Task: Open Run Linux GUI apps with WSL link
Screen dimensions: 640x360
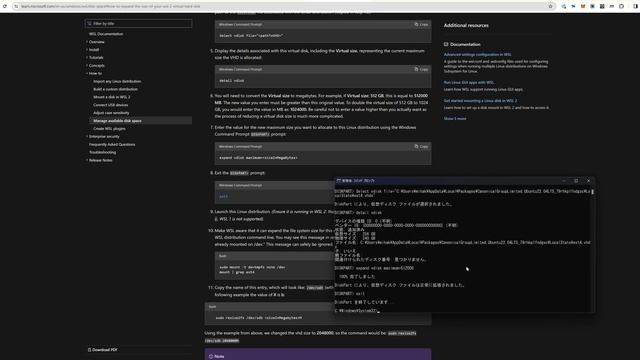Action: [469, 82]
